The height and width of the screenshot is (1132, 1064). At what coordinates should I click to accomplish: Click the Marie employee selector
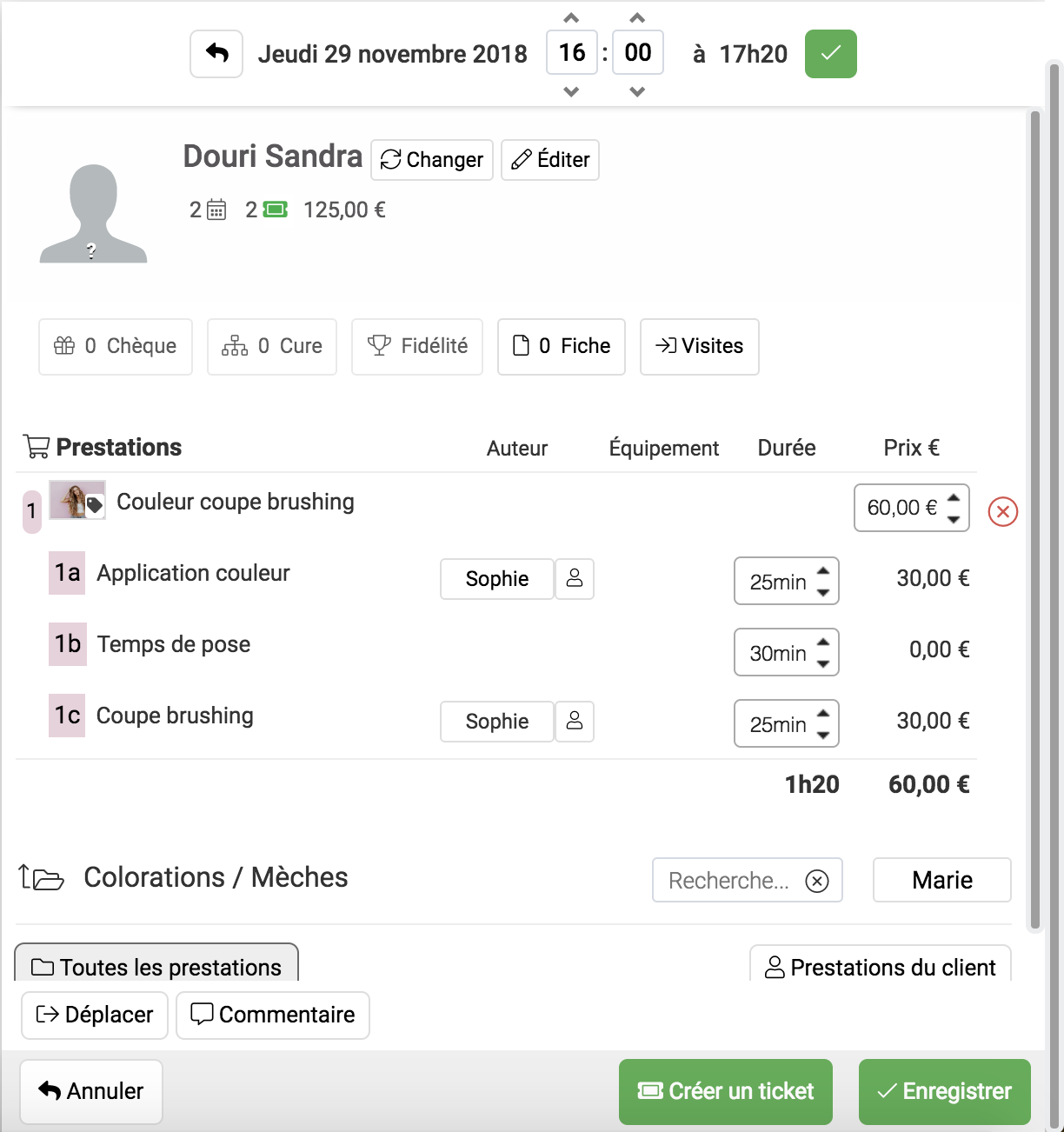pyautogui.click(x=942, y=881)
